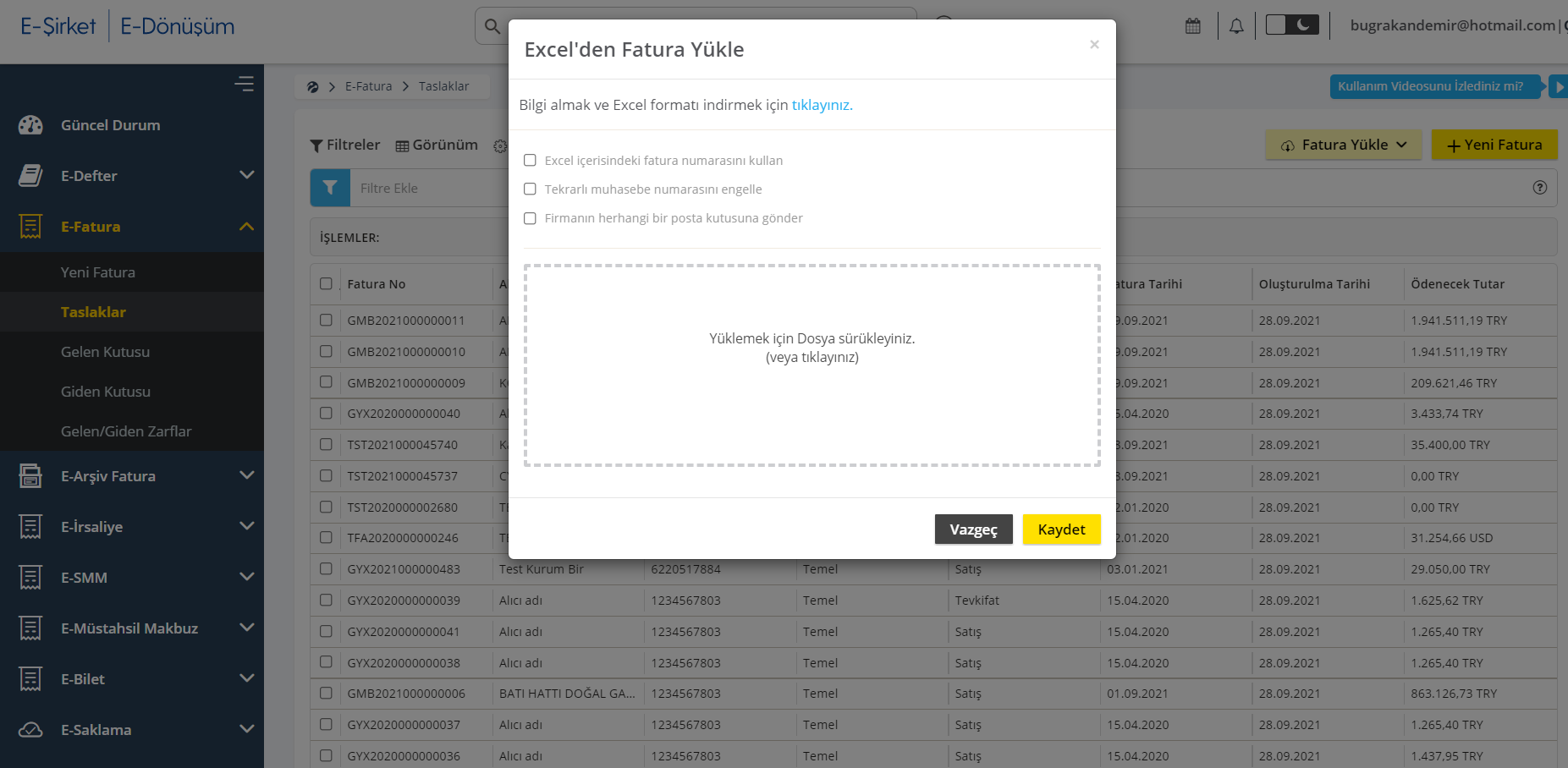Click the blue filter funnel button
The width and height of the screenshot is (1568, 768).
330,188
